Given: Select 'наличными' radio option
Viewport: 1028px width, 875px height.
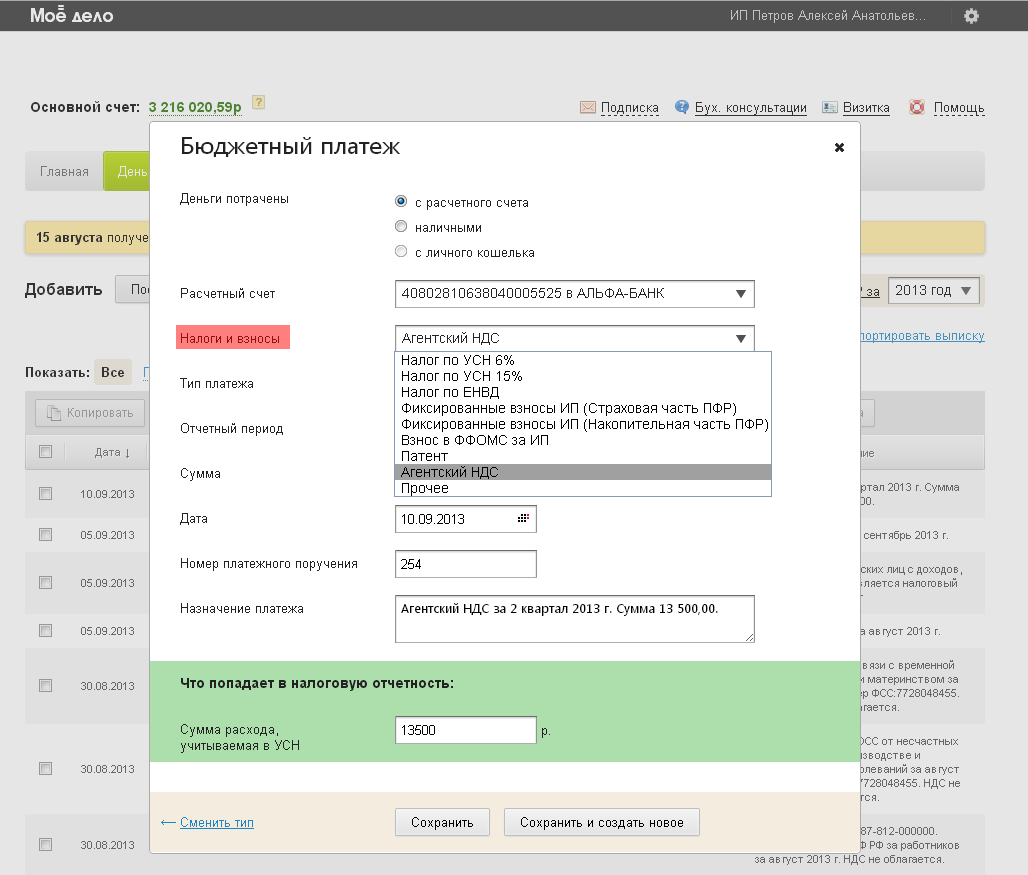Looking at the screenshot, I should click(401, 227).
